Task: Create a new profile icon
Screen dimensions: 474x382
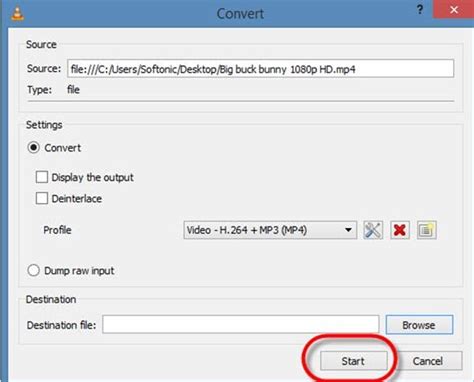Action: [x=426, y=230]
